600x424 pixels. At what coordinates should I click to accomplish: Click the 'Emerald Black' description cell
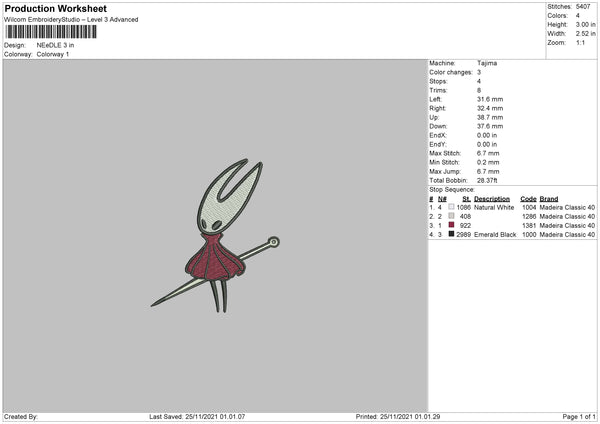[495, 234]
